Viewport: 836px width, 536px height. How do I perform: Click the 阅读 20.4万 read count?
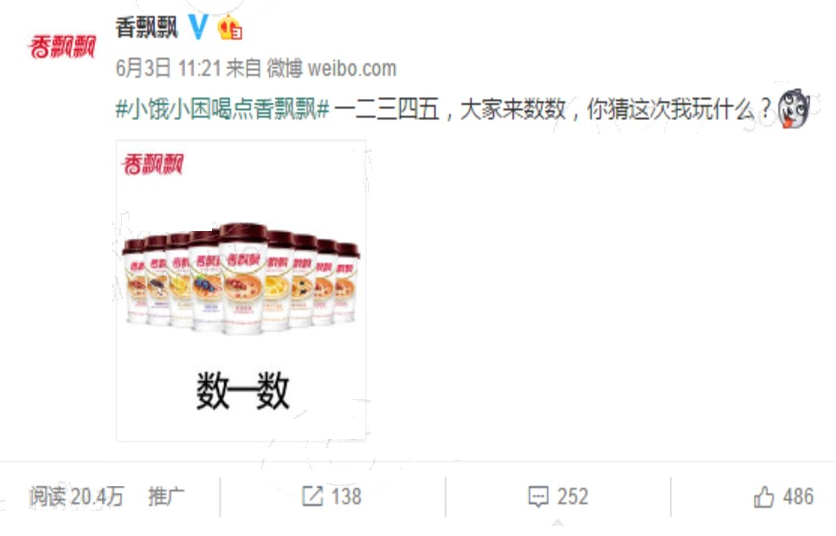pyautogui.click(x=76, y=497)
